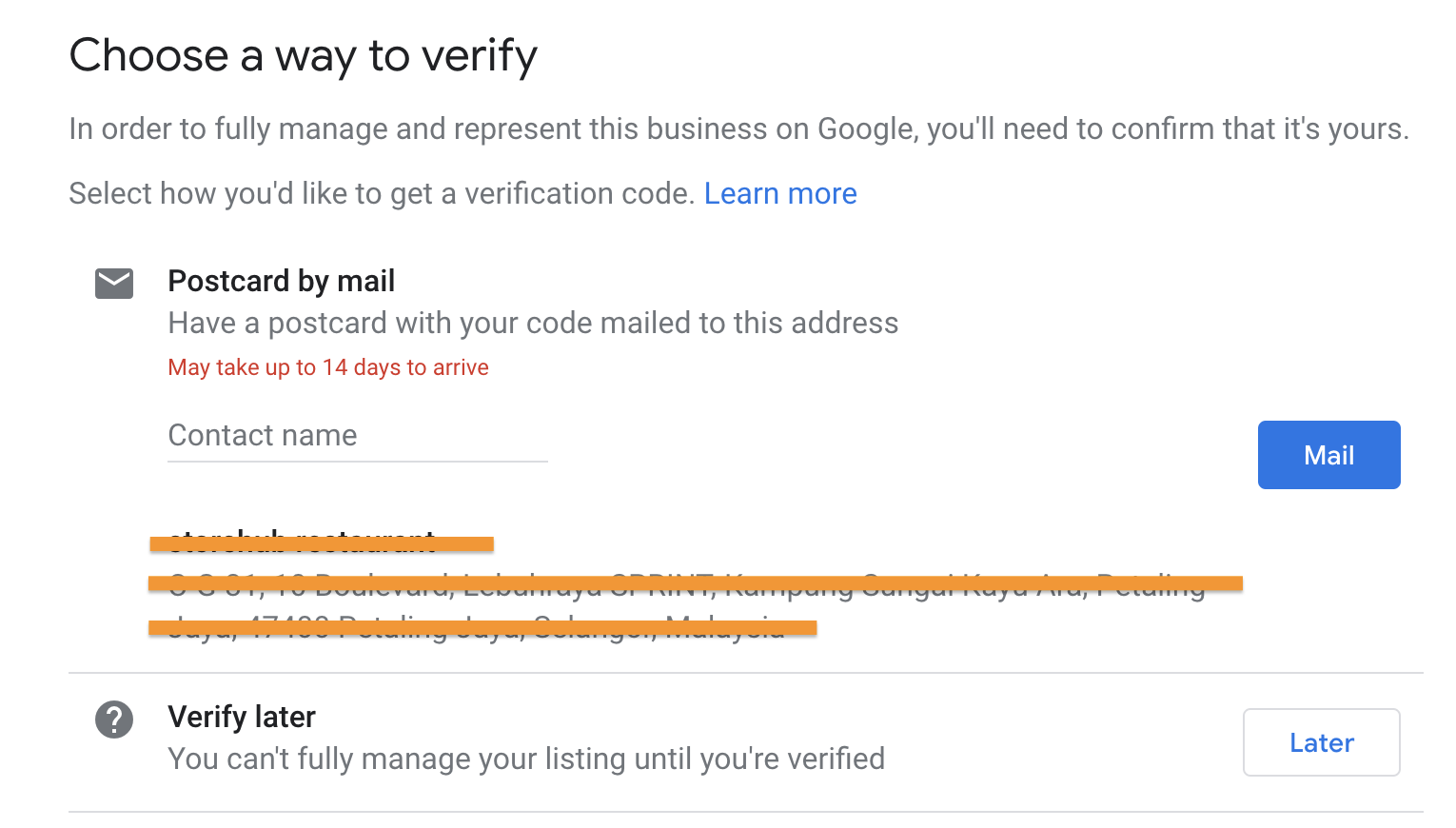The height and width of the screenshot is (828, 1456).
Task: Click the last redacted address line
Action: click(x=482, y=627)
